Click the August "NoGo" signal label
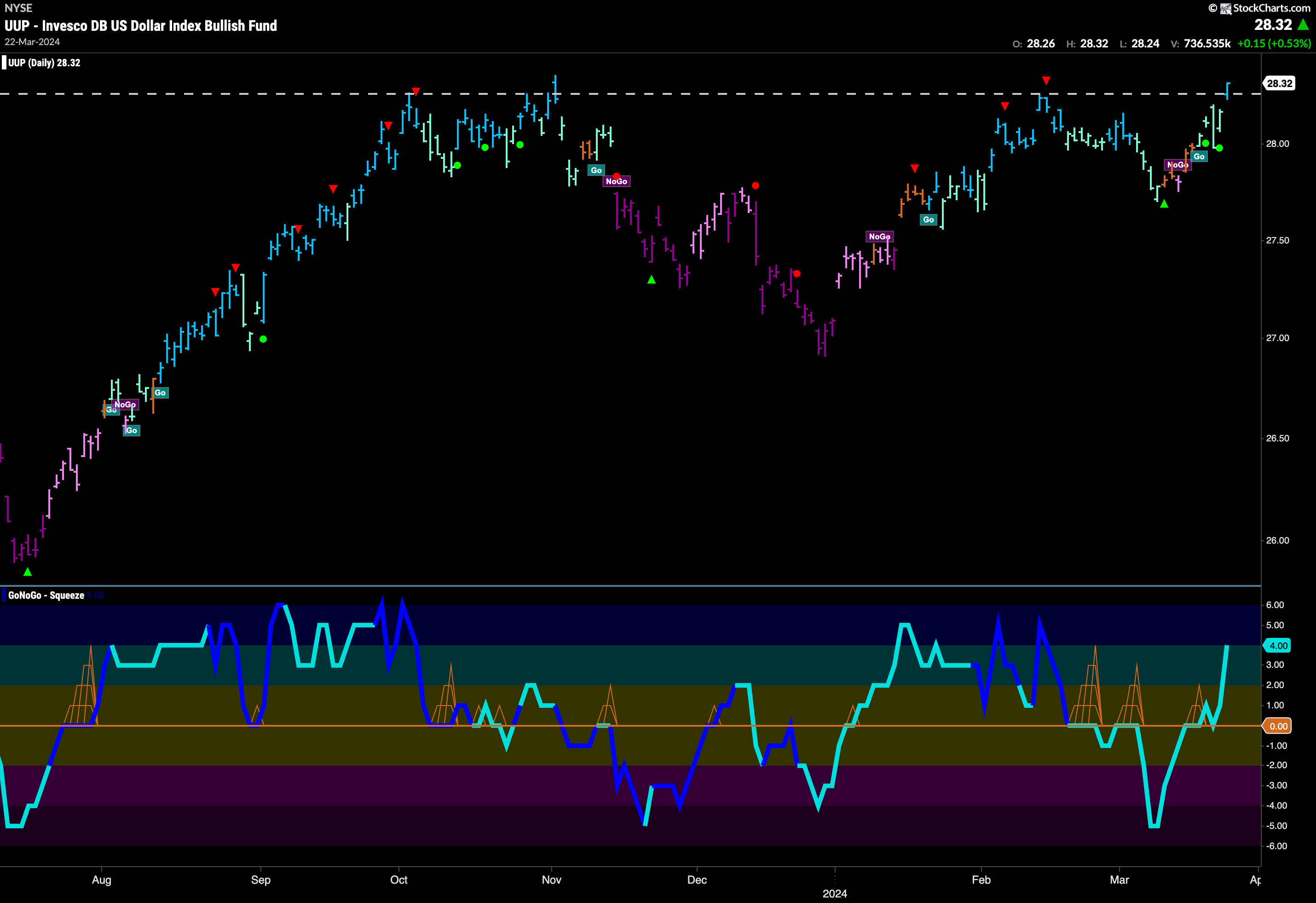 (x=125, y=405)
